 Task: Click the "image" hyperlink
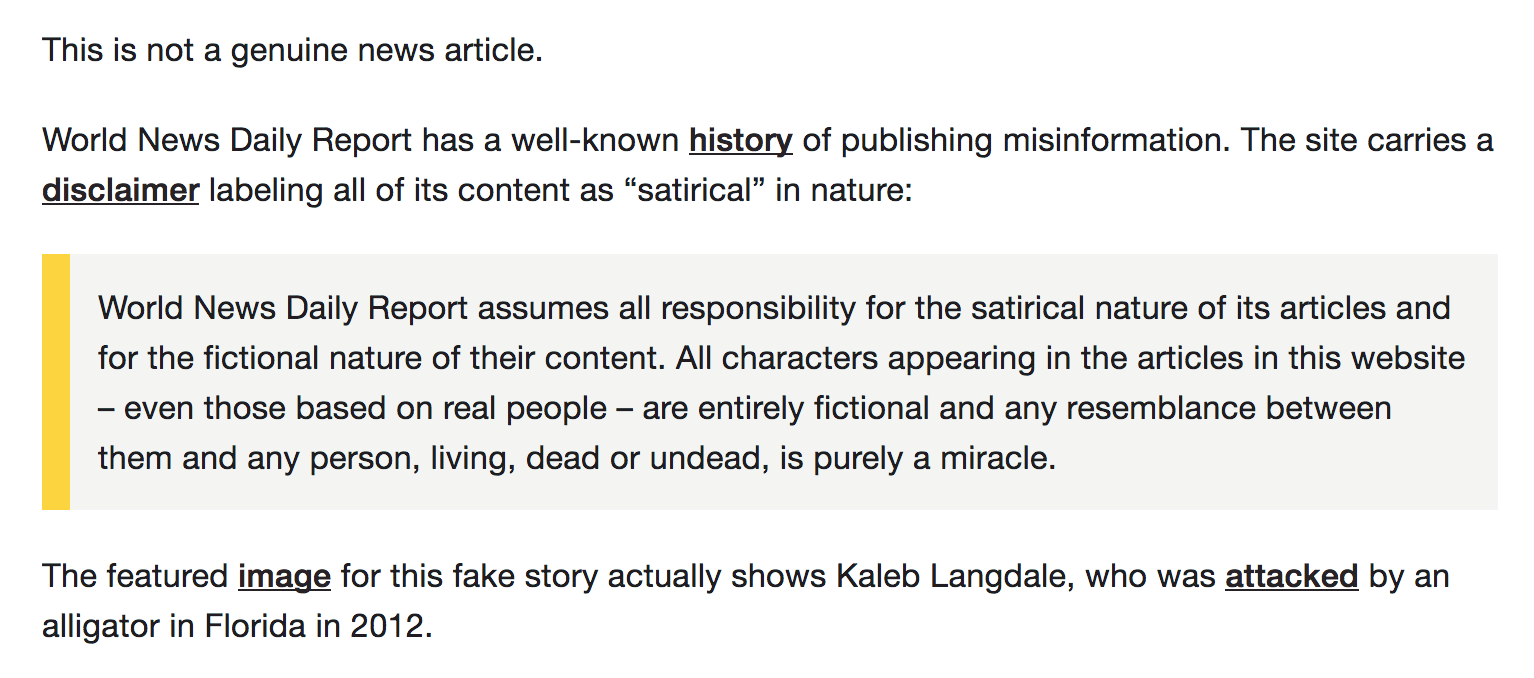(x=284, y=577)
